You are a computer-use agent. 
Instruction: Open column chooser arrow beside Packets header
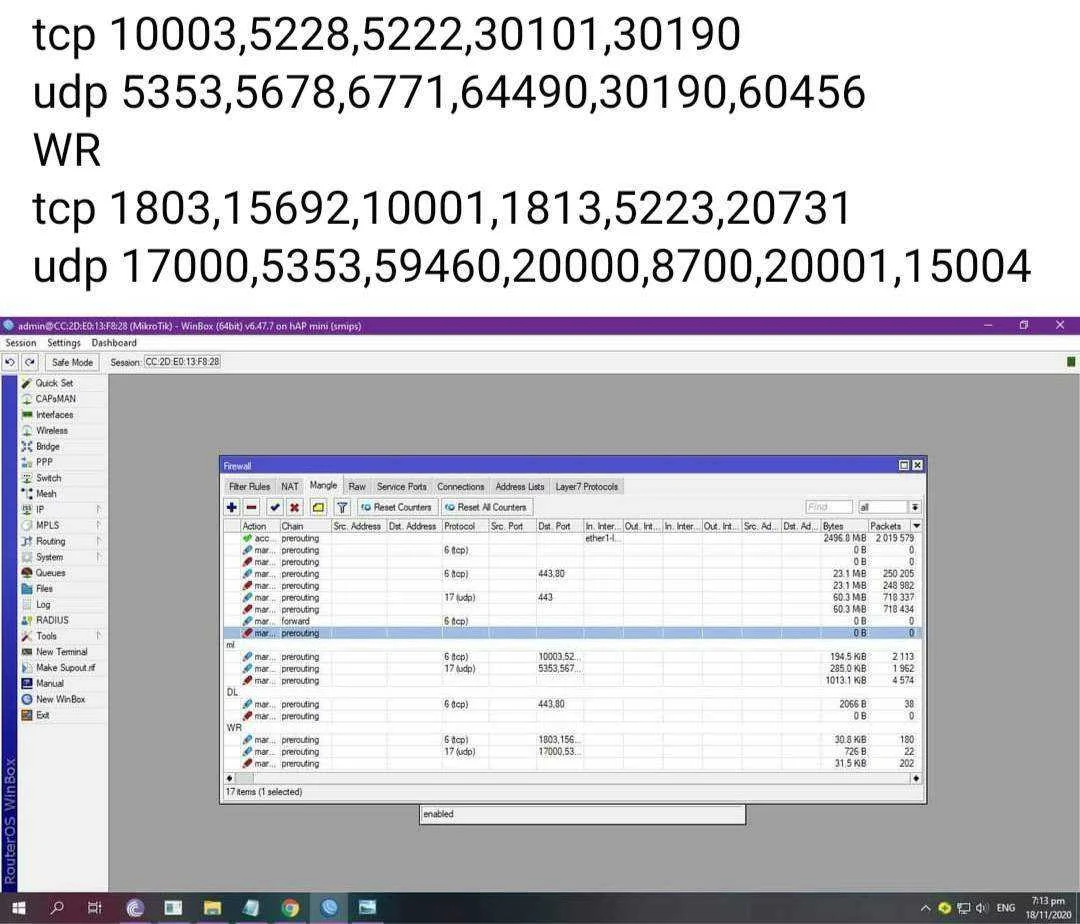click(917, 526)
